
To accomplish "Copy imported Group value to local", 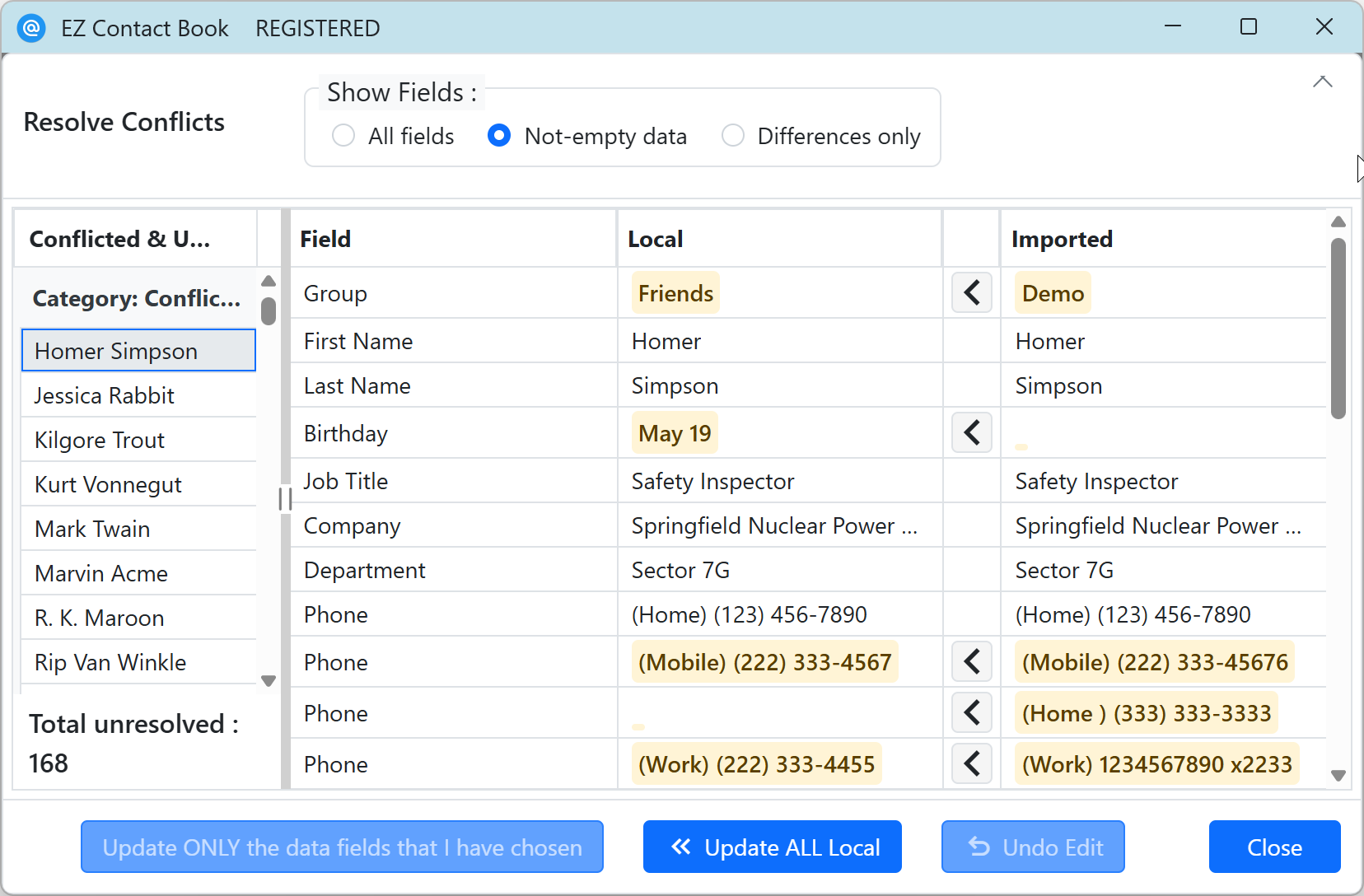I will point(972,292).
